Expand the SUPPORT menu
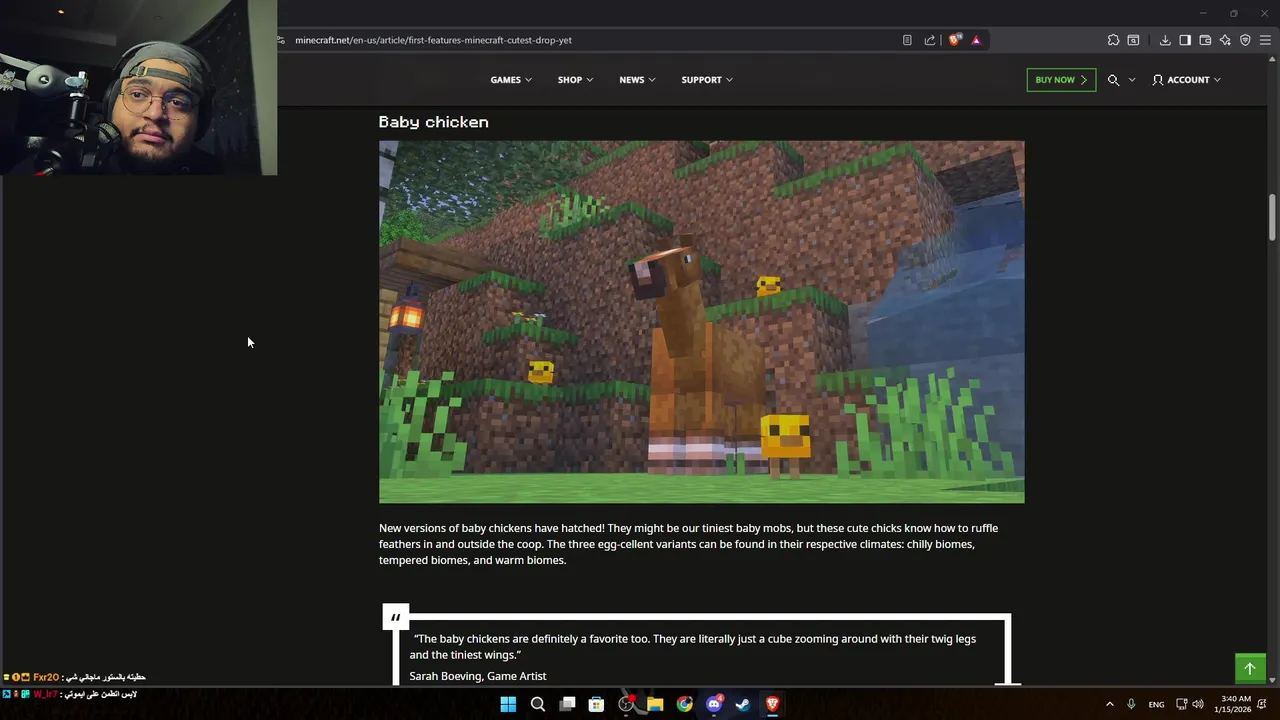Viewport: 1280px width, 720px height. tap(707, 80)
